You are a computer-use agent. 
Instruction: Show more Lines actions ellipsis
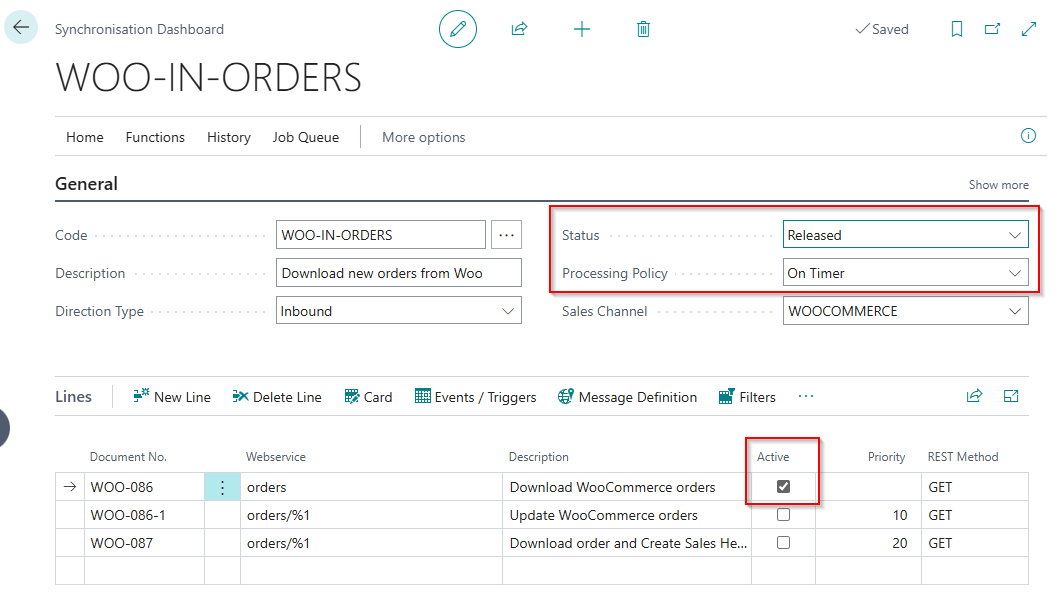[806, 396]
